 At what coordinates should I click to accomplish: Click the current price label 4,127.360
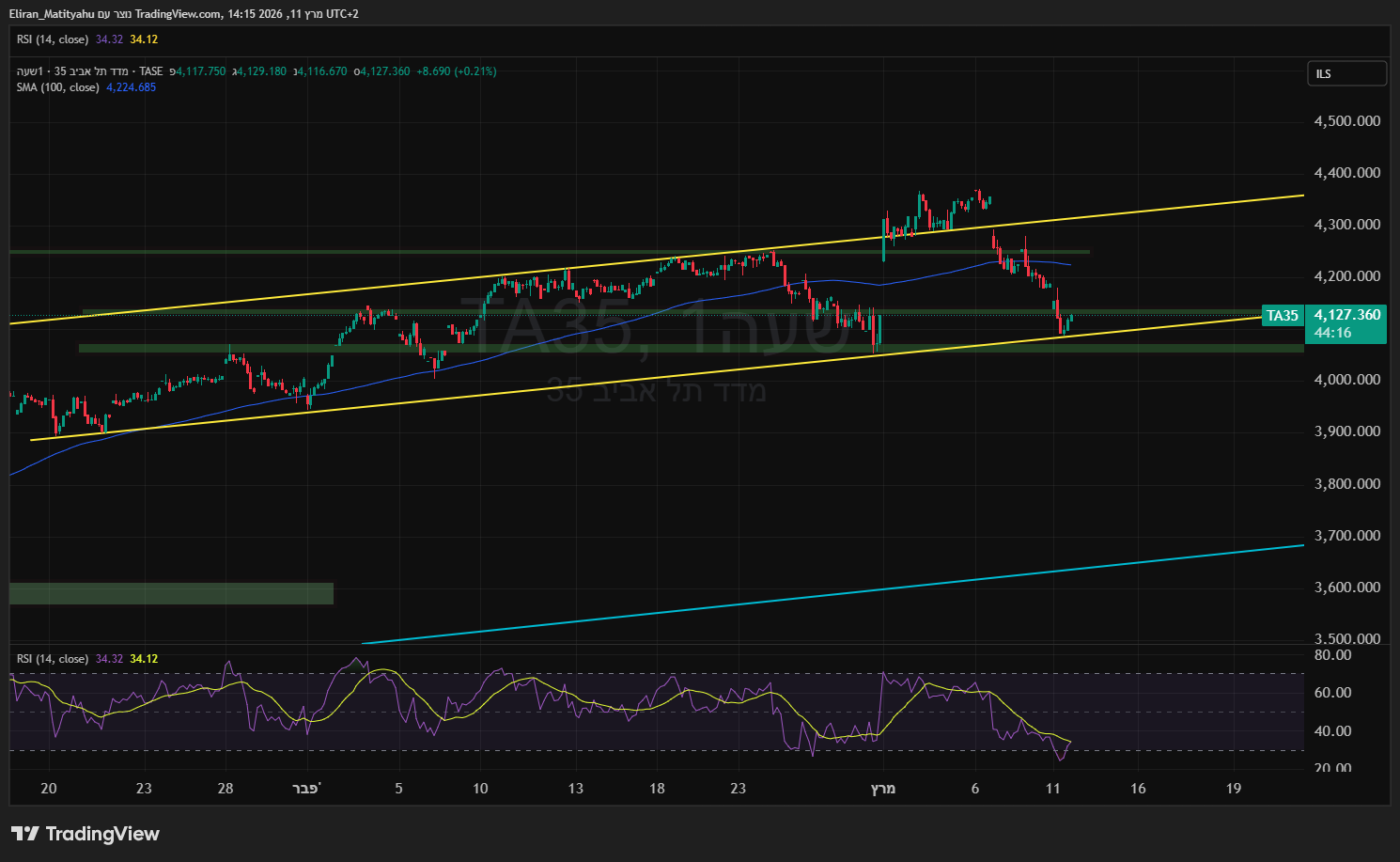[1347, 315]
